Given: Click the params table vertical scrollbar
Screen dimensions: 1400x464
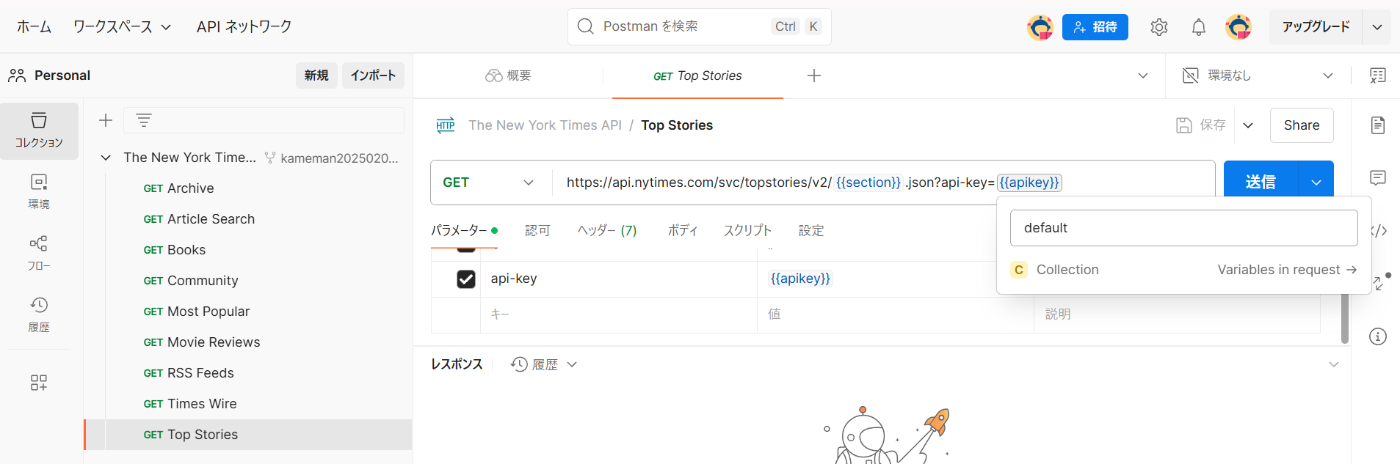Looking at the screenshot, I should click(1343, 318).
